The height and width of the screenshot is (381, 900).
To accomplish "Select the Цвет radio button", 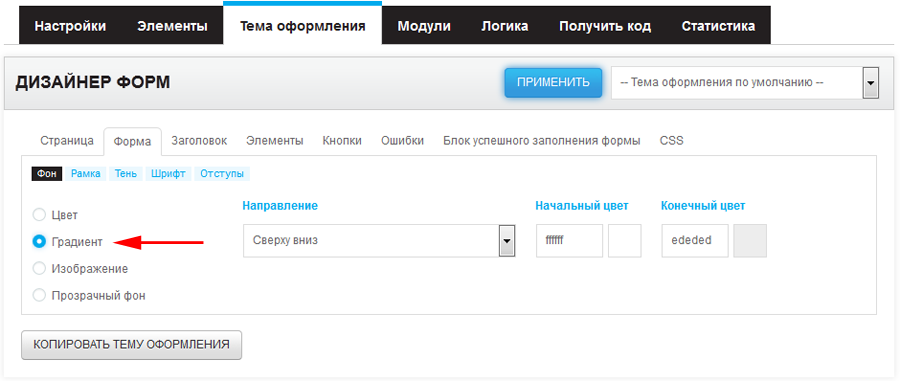I will [39, 215].
